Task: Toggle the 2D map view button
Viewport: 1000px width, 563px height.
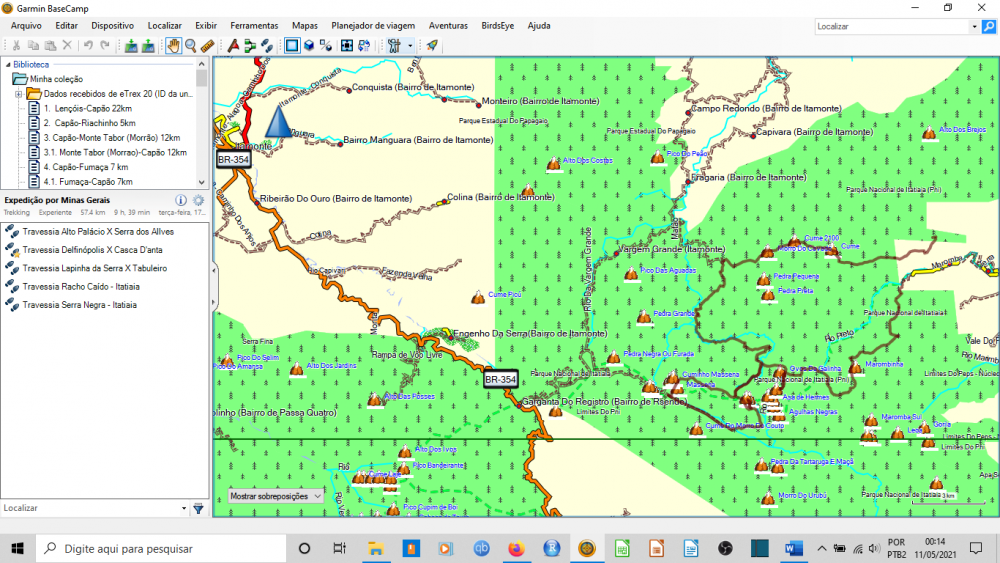Action: [292, 45]
